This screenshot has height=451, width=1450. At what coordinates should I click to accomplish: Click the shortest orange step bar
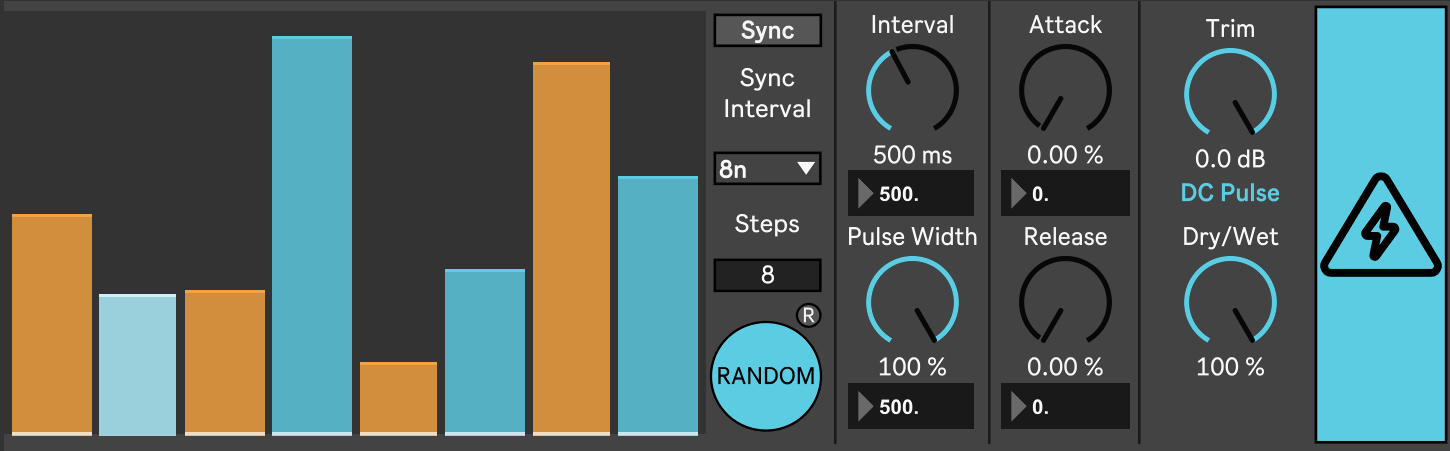pos(398,398)
